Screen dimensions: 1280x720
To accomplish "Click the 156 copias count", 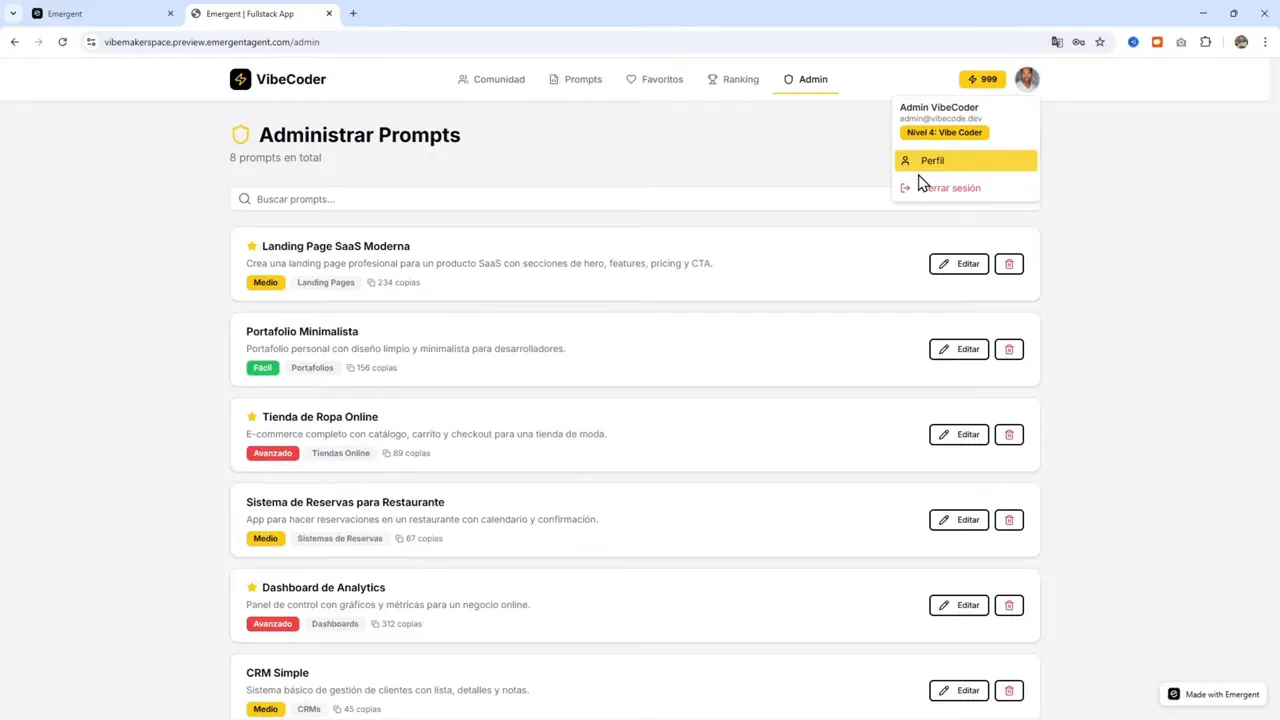I will tap(372, 368).
